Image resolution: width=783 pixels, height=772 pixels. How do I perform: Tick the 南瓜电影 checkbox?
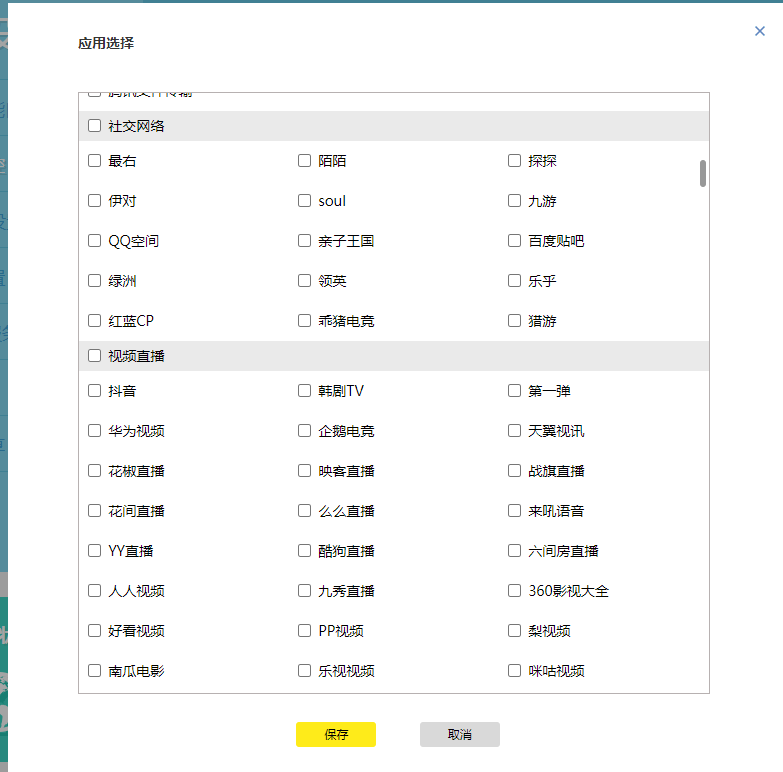click(94, 670)
